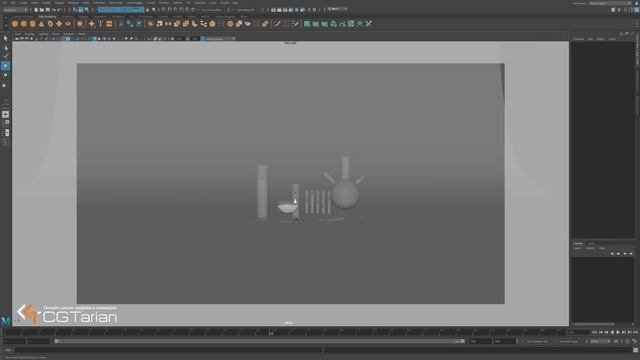Open the No Live Surface field dropdown
Image resolution: width=640 pixels, height=360 pixels.
click(212, 10)
